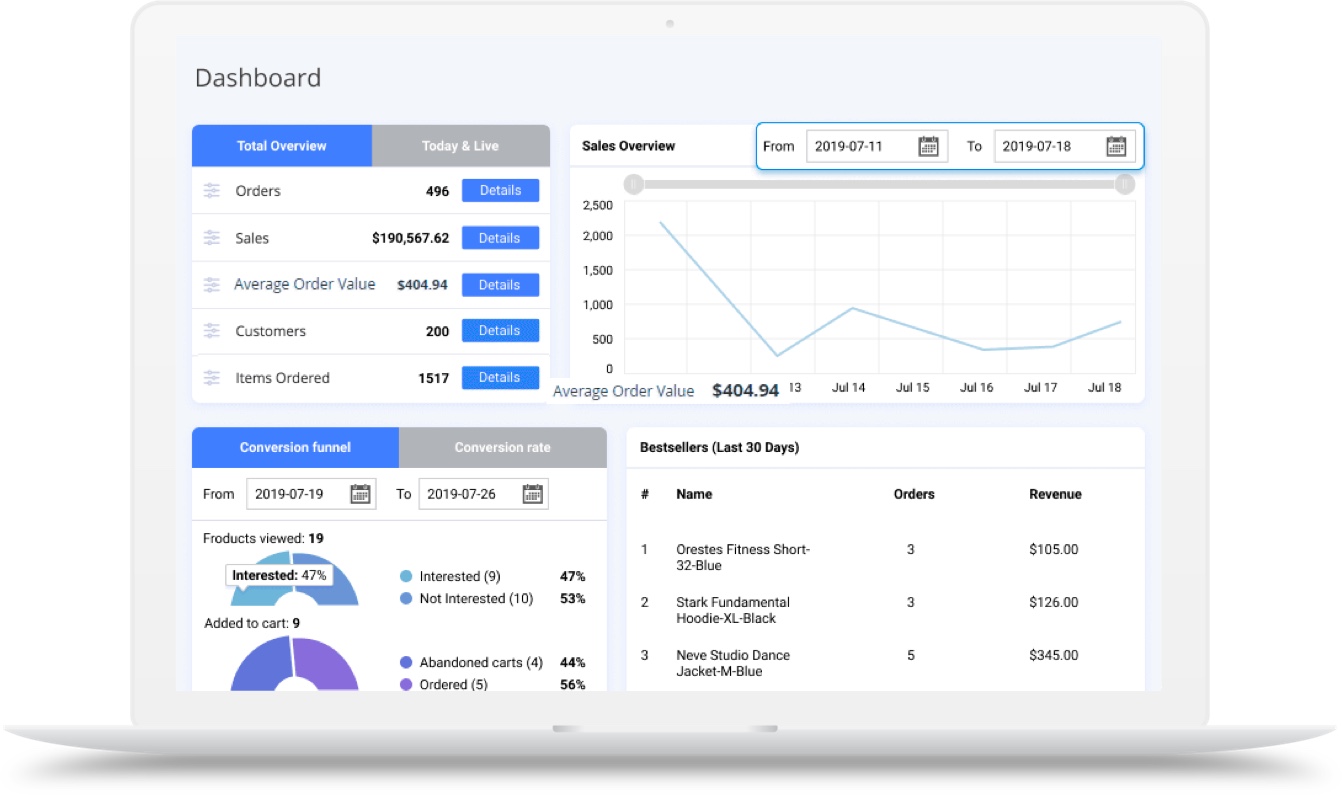Click the Dashboard page title
Screen dimensions: 1342x795
(258, 78)
